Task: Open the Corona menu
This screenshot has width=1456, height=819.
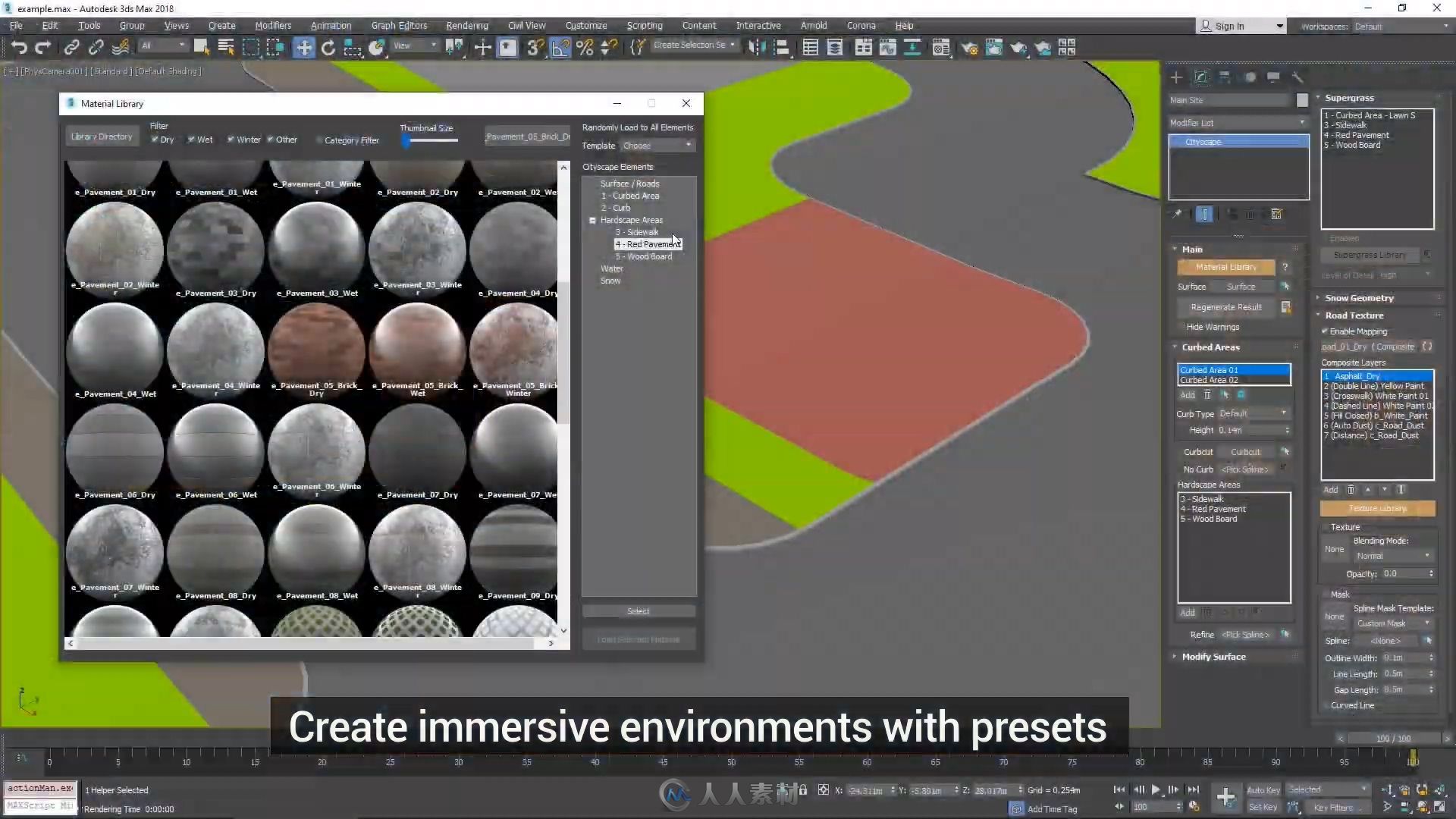Action: [861, 26]
